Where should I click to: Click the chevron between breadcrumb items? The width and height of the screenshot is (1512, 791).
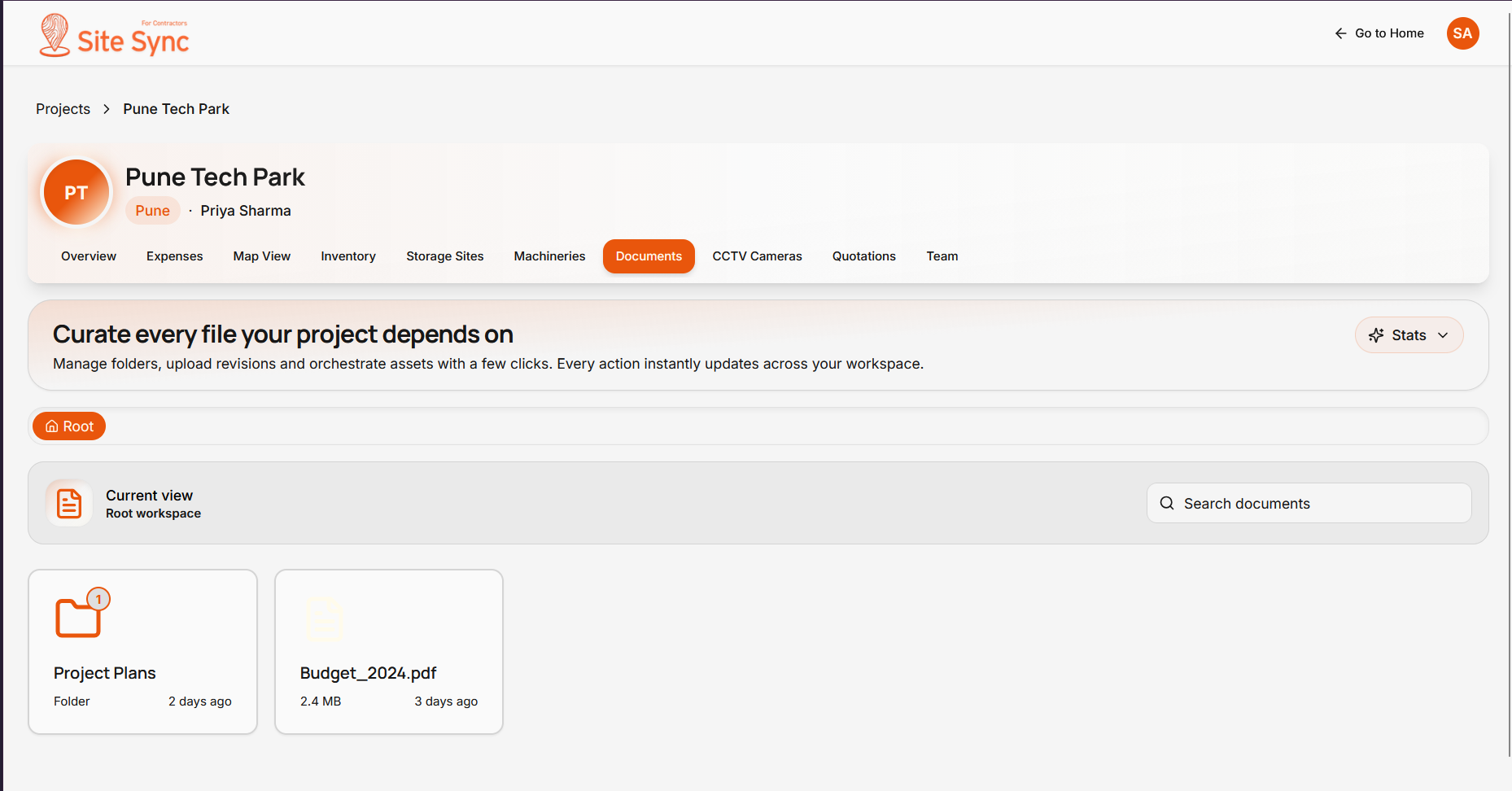[x=107, y=109]
